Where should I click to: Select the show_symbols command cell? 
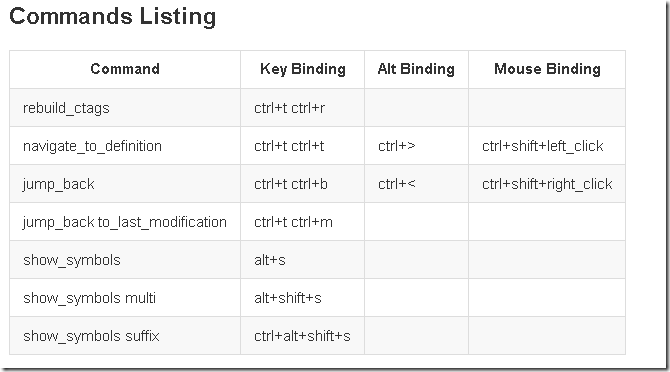125,260
